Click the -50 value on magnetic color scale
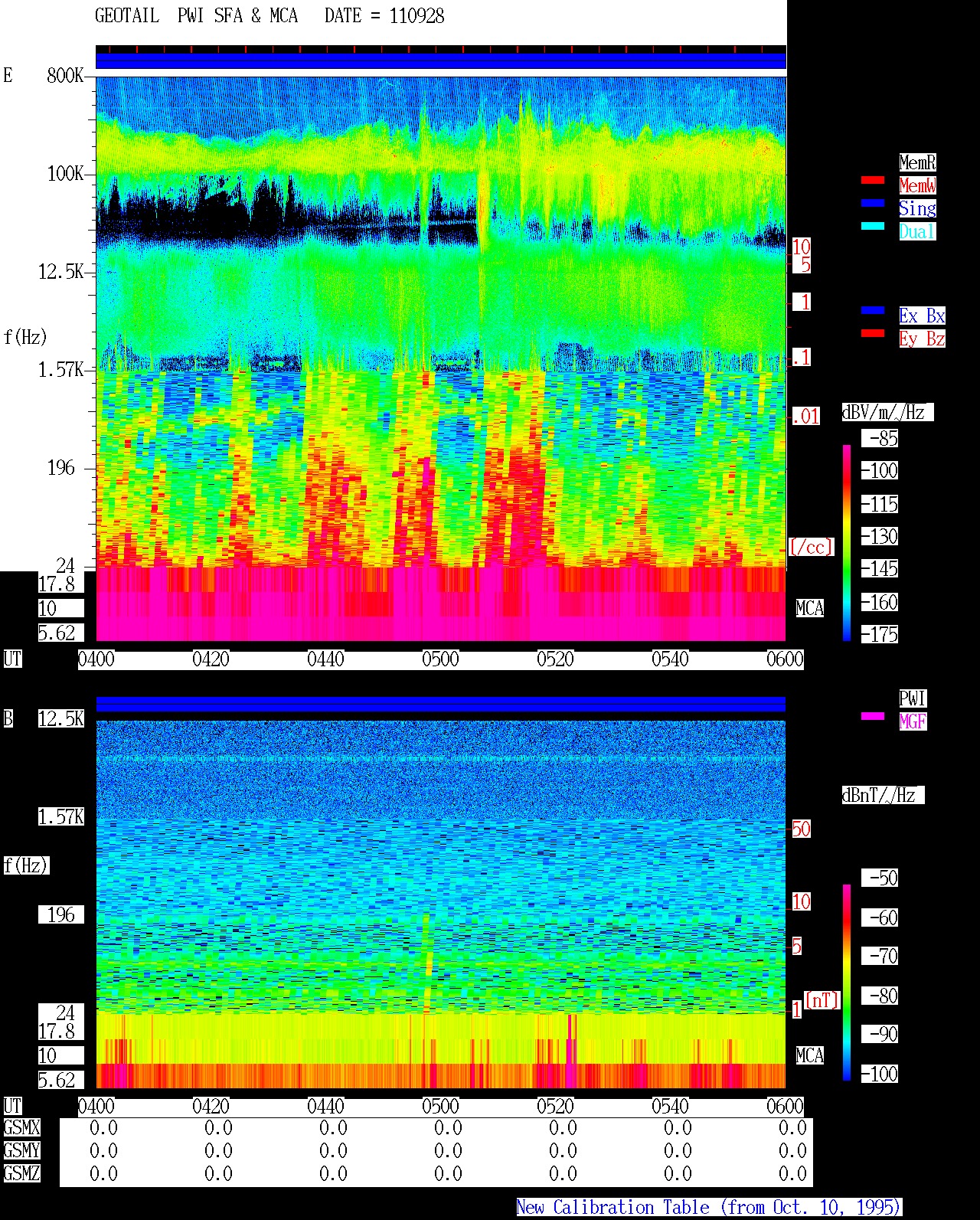980x1220 pixels. coord(880,878)
